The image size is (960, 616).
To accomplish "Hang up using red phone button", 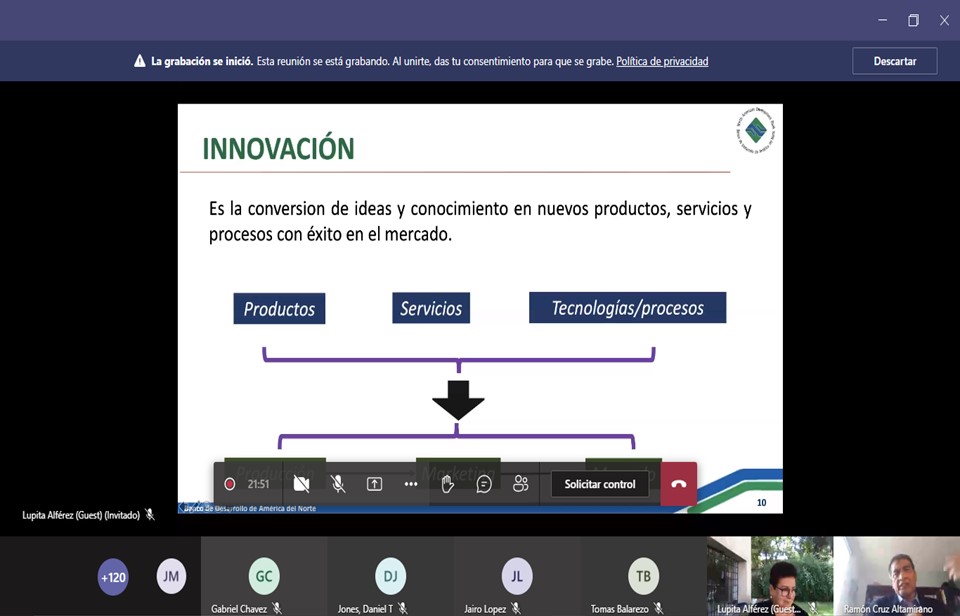I will click(679, 484).
